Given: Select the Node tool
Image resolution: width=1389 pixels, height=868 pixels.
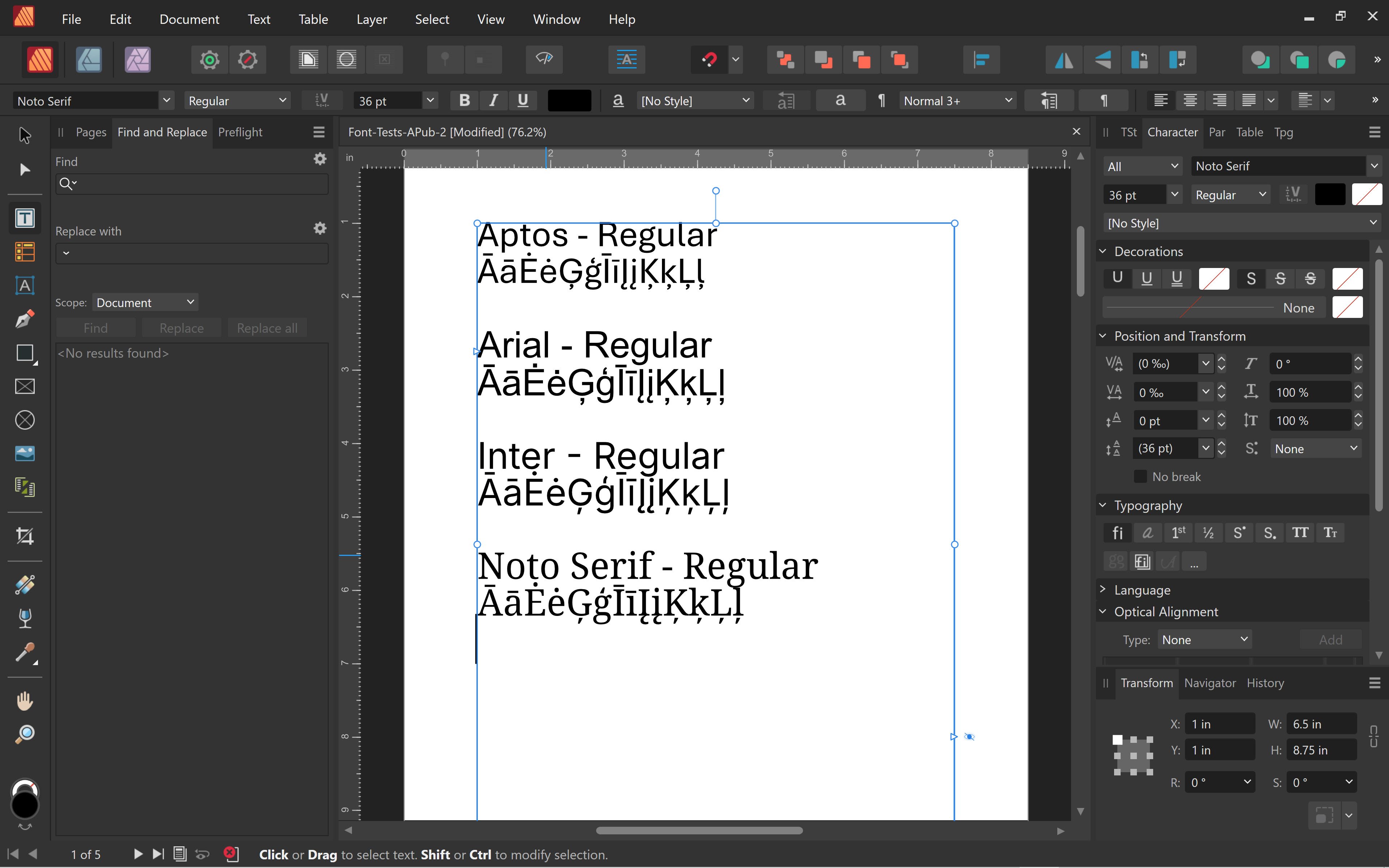Looking at the screenshot, I should click(x=25, y=170).
